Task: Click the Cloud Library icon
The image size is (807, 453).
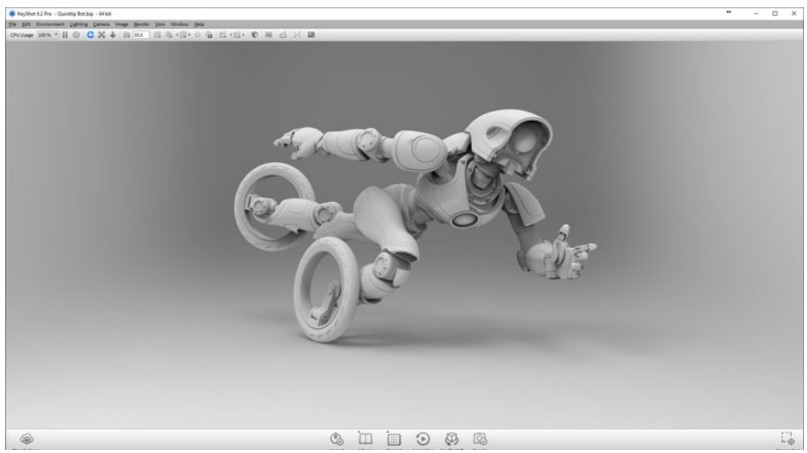Action: [26, 438]
